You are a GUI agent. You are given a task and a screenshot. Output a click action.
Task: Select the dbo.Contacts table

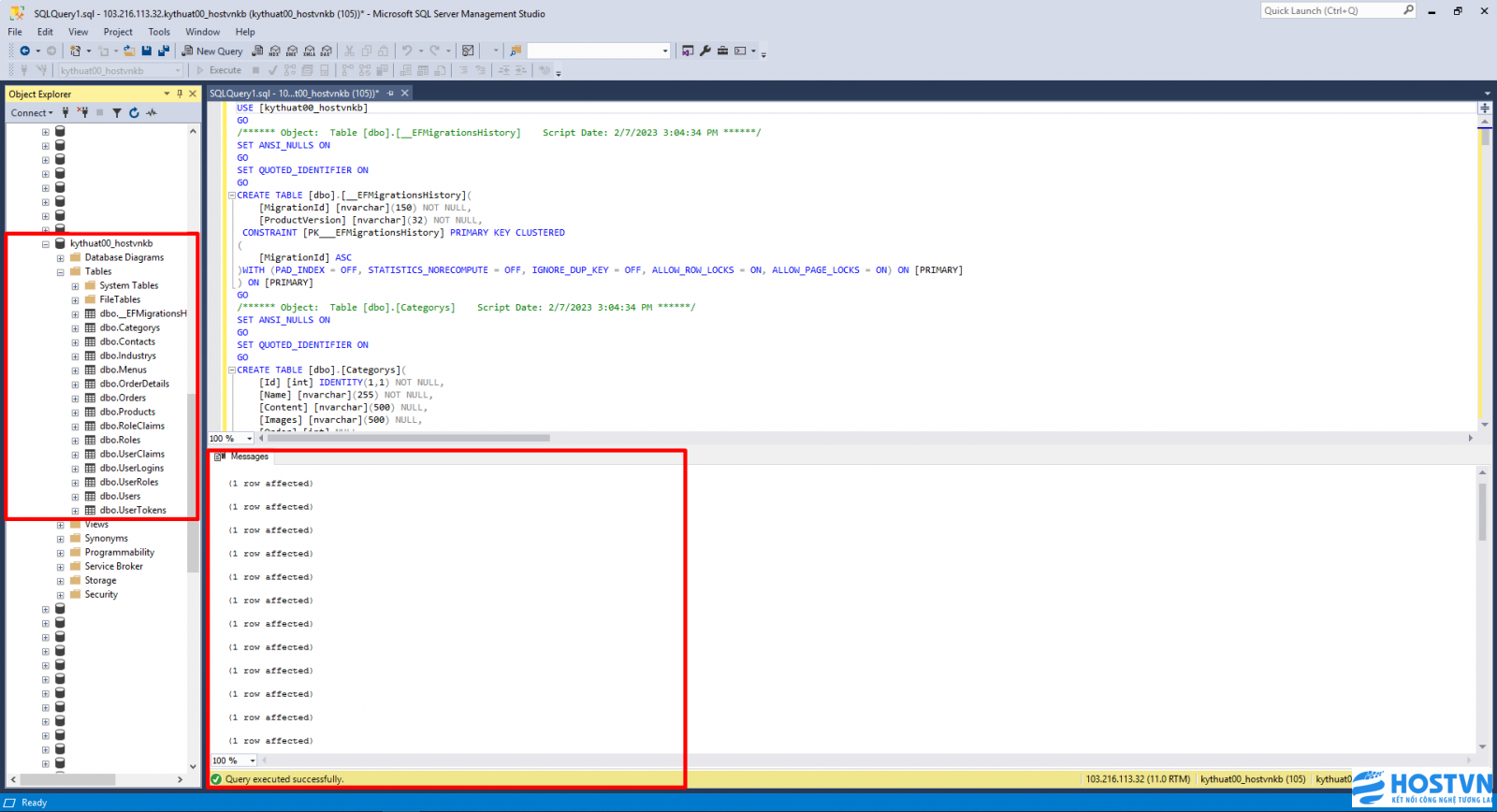point(127,342)
